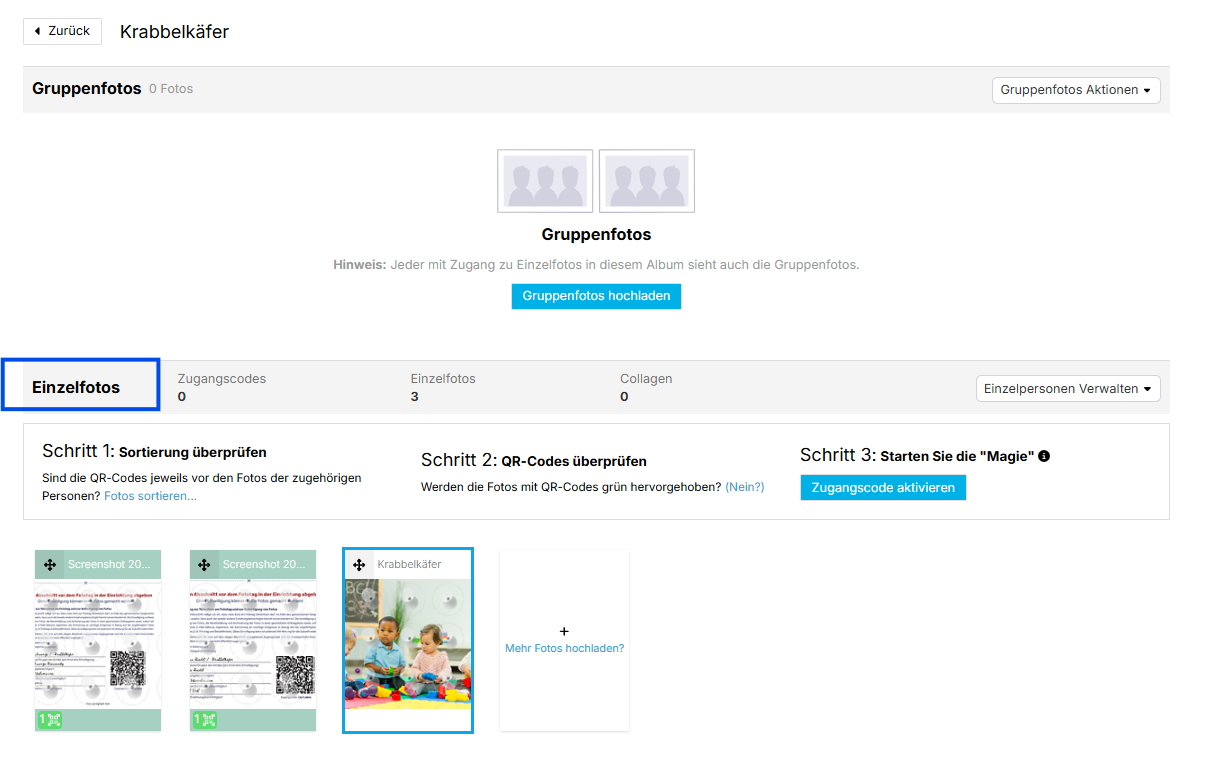Click the Collagen count label
The width and height of the screenshot is (1213, 783).
[646, 379]
